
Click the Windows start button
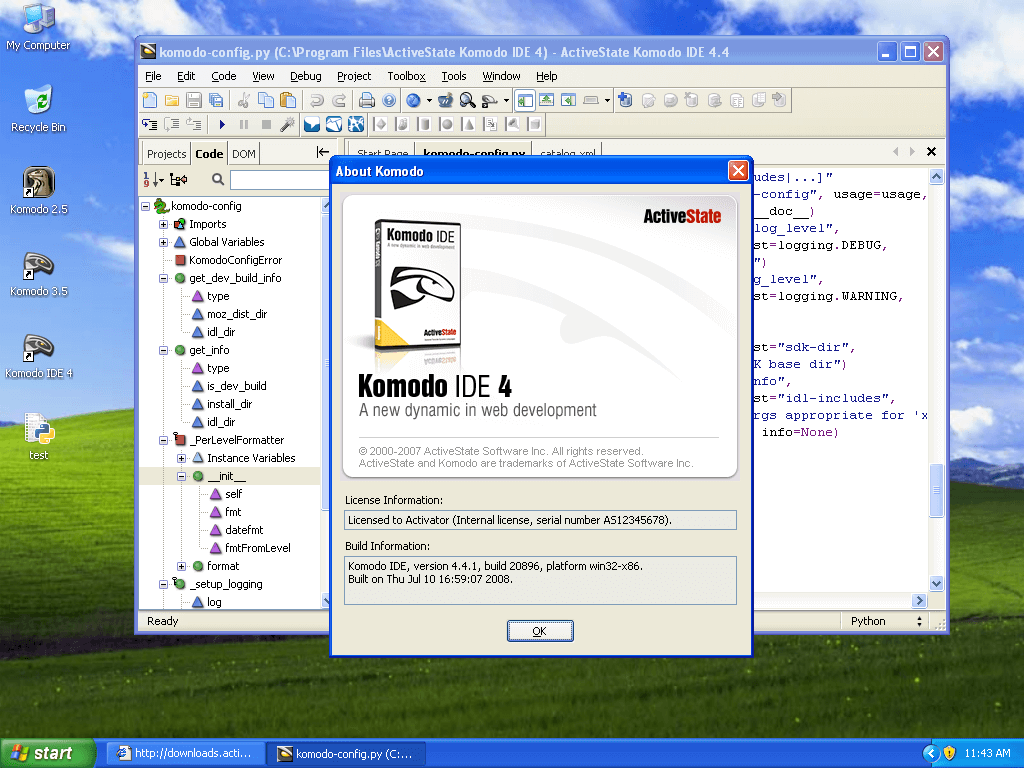pos(47,753)
